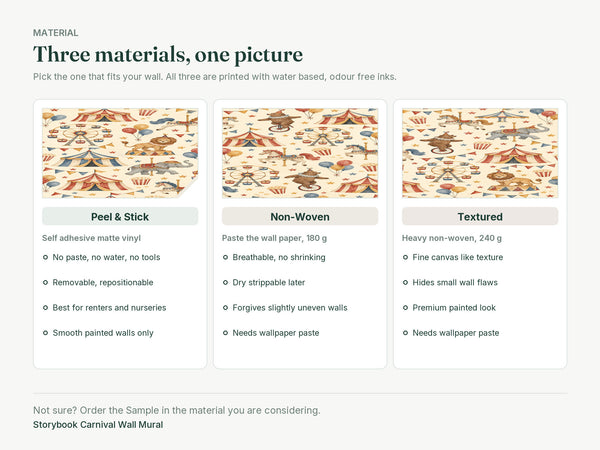
Task: Click 'Paste the wall paper, 180 g' subtitle
Action: pos(274,238)
